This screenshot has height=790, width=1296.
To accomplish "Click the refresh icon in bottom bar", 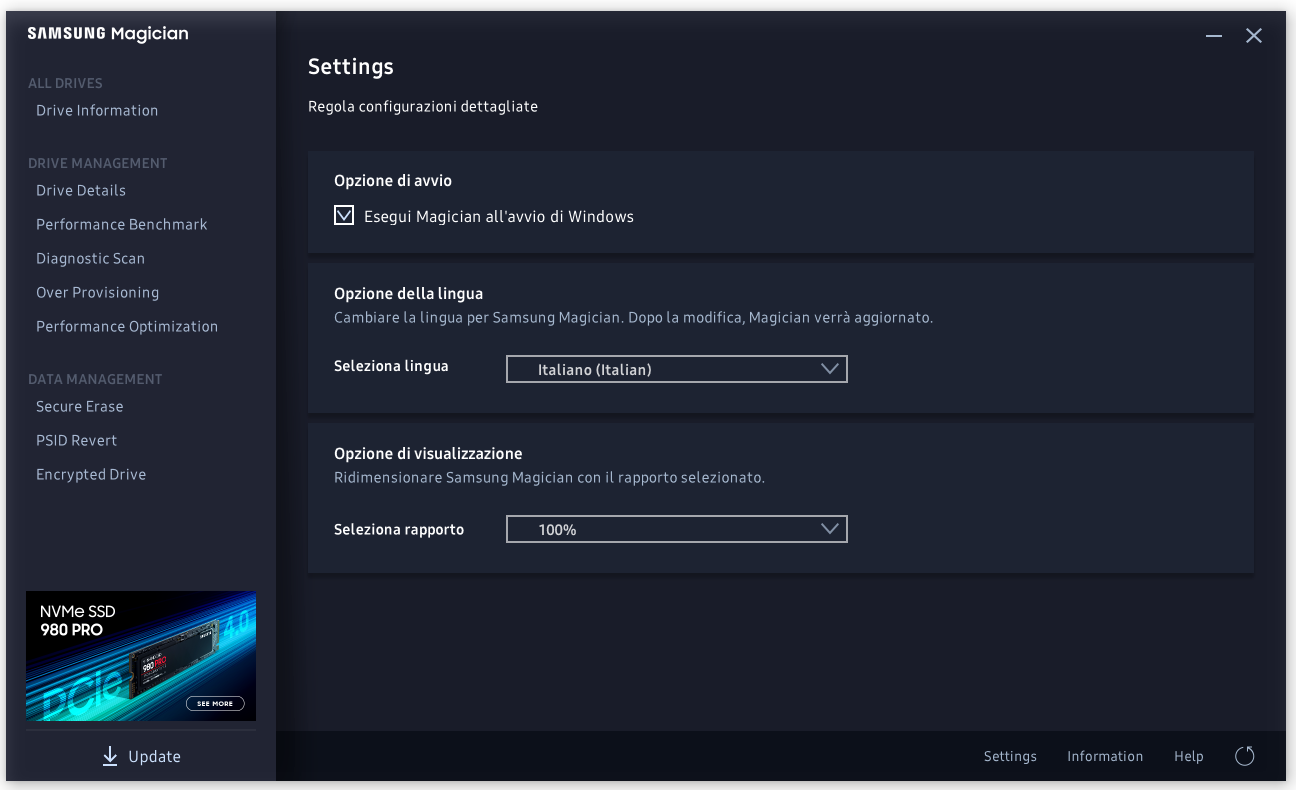I will point(1245,756).
